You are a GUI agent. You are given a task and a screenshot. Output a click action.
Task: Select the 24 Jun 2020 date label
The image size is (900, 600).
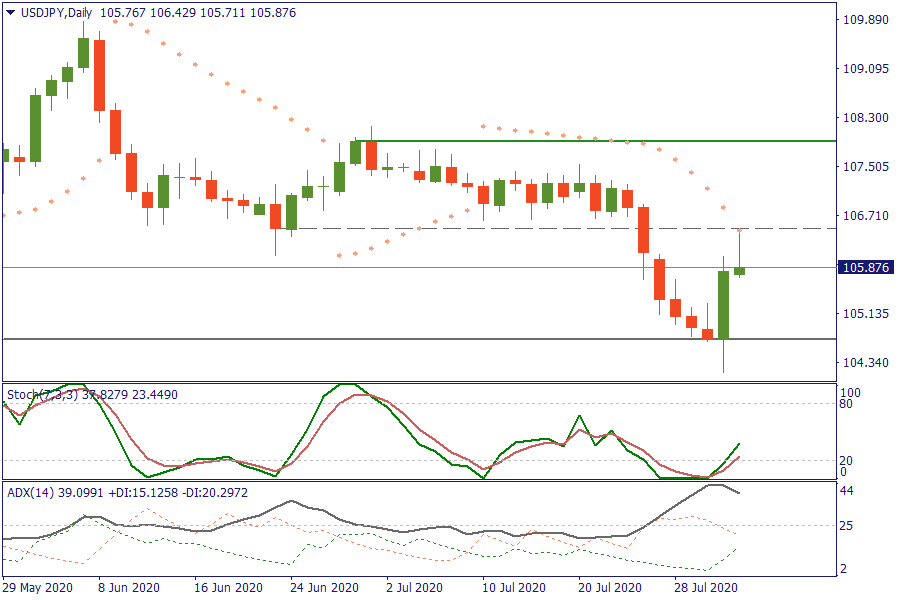[x=324, y=588]
